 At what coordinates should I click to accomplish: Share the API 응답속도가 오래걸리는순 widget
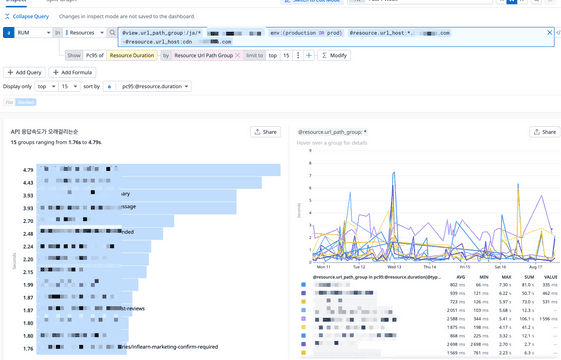coord(265,132)
